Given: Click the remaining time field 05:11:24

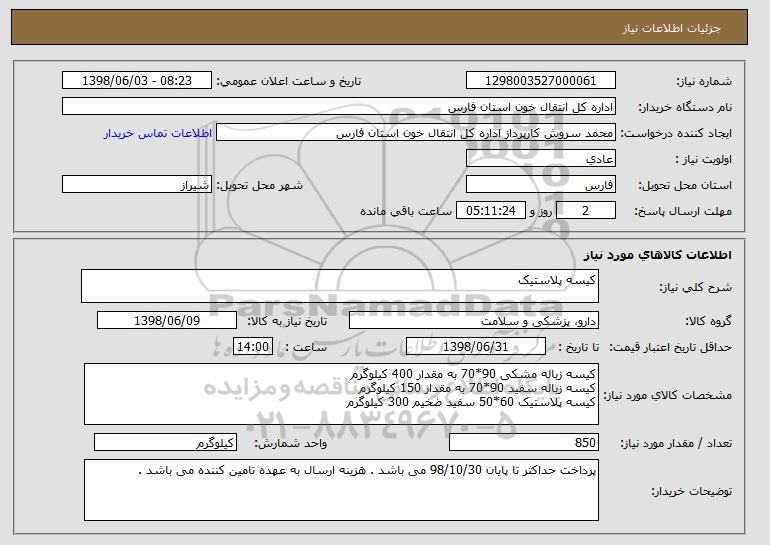Looking at the screenshot, I should click(491, 211).
